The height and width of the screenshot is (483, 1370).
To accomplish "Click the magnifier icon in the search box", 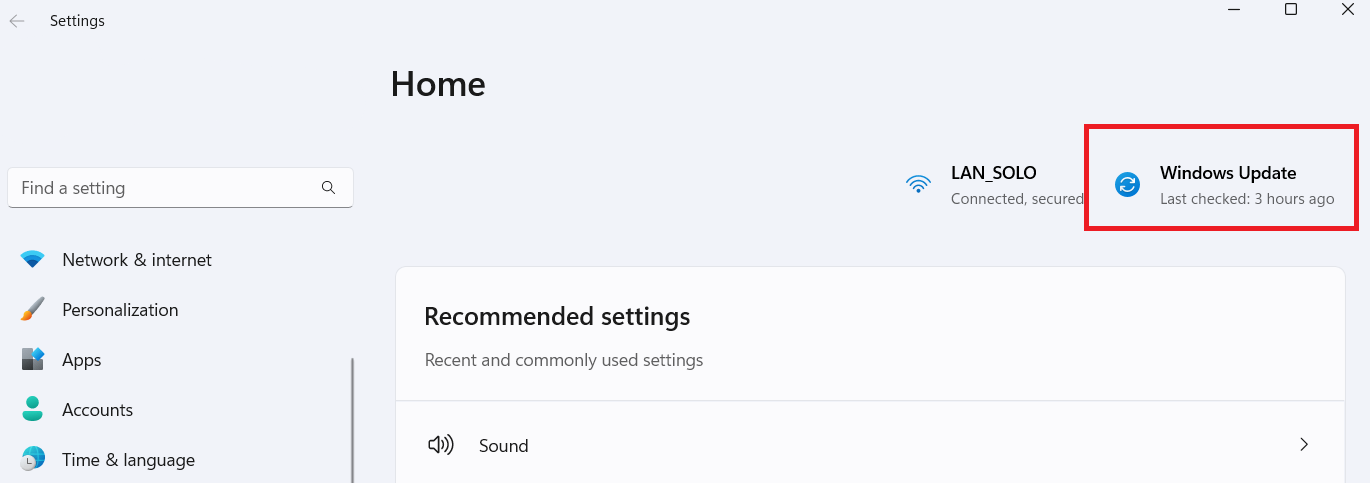I will tap(328, 187).
